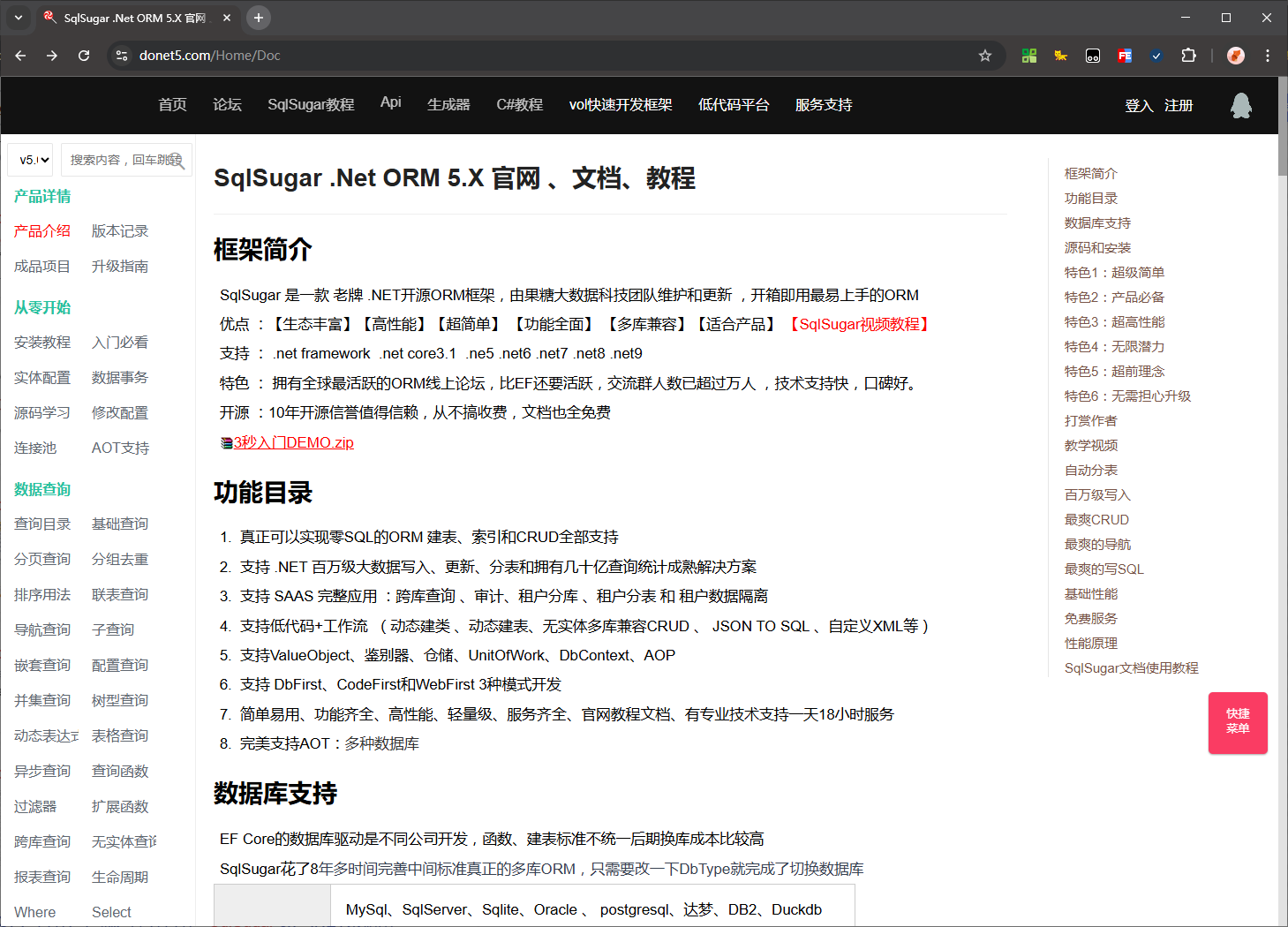Jump to 百万级写入 in page outline
The width and height of the screenshot is (1288, 927).
(x=1097, y=495)
